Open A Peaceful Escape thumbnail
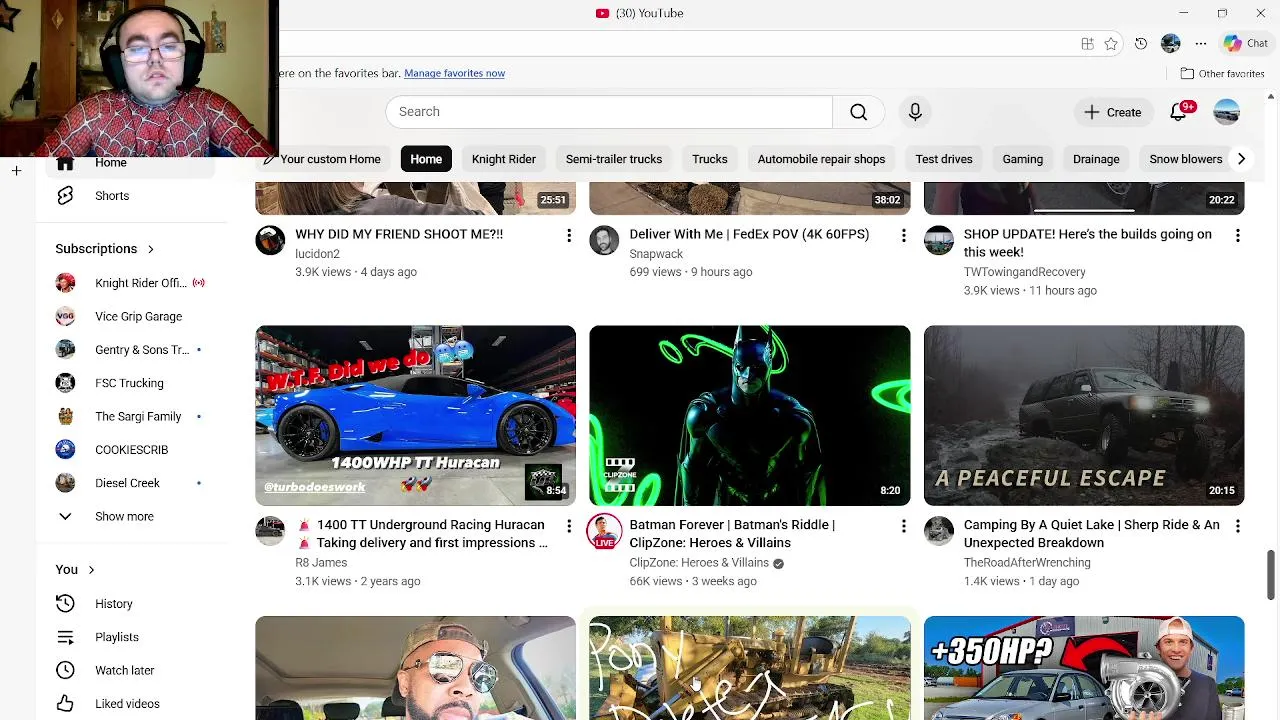Image resolution: width=1280 pixels, height=720 pixels. [1084, 415]
